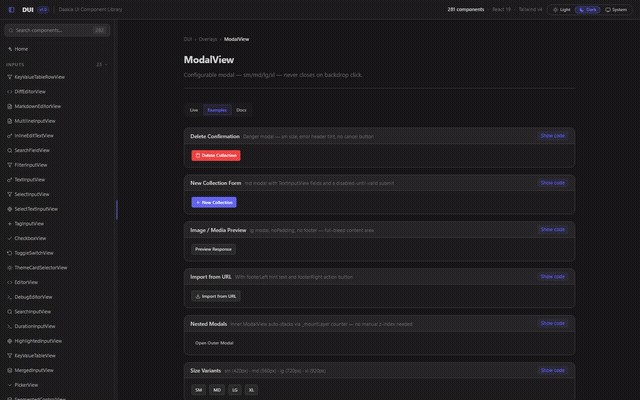640x400 pixels.
Task: Click the ModalView page heading
Action: point(209,60)
